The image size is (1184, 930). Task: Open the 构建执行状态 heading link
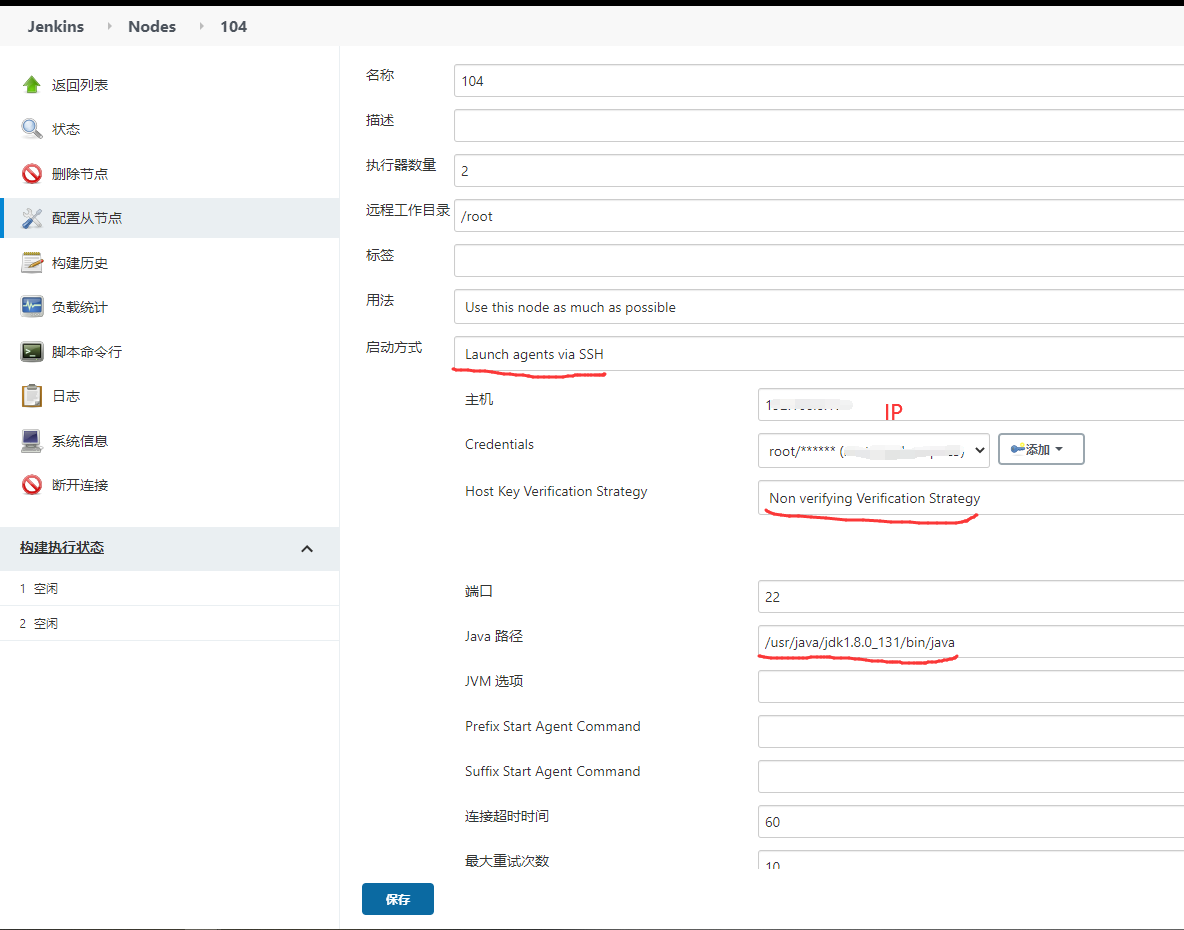(62, 547)
